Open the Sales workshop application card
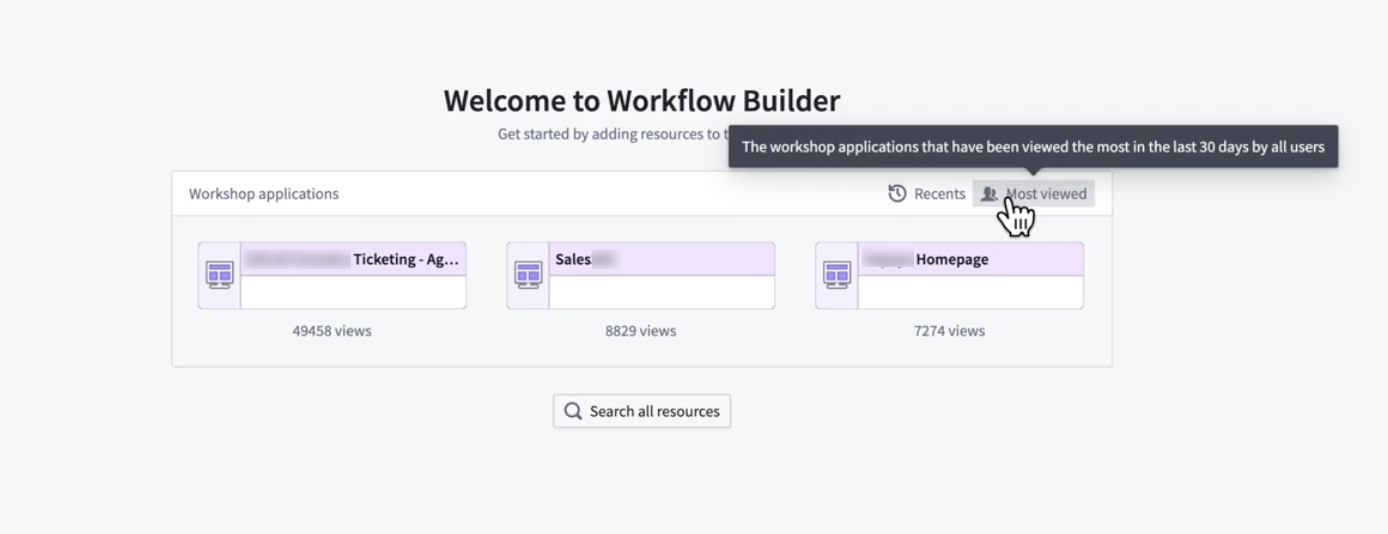Image resolution: width=1388 pixels, height=534 pixels. [641, 275]
